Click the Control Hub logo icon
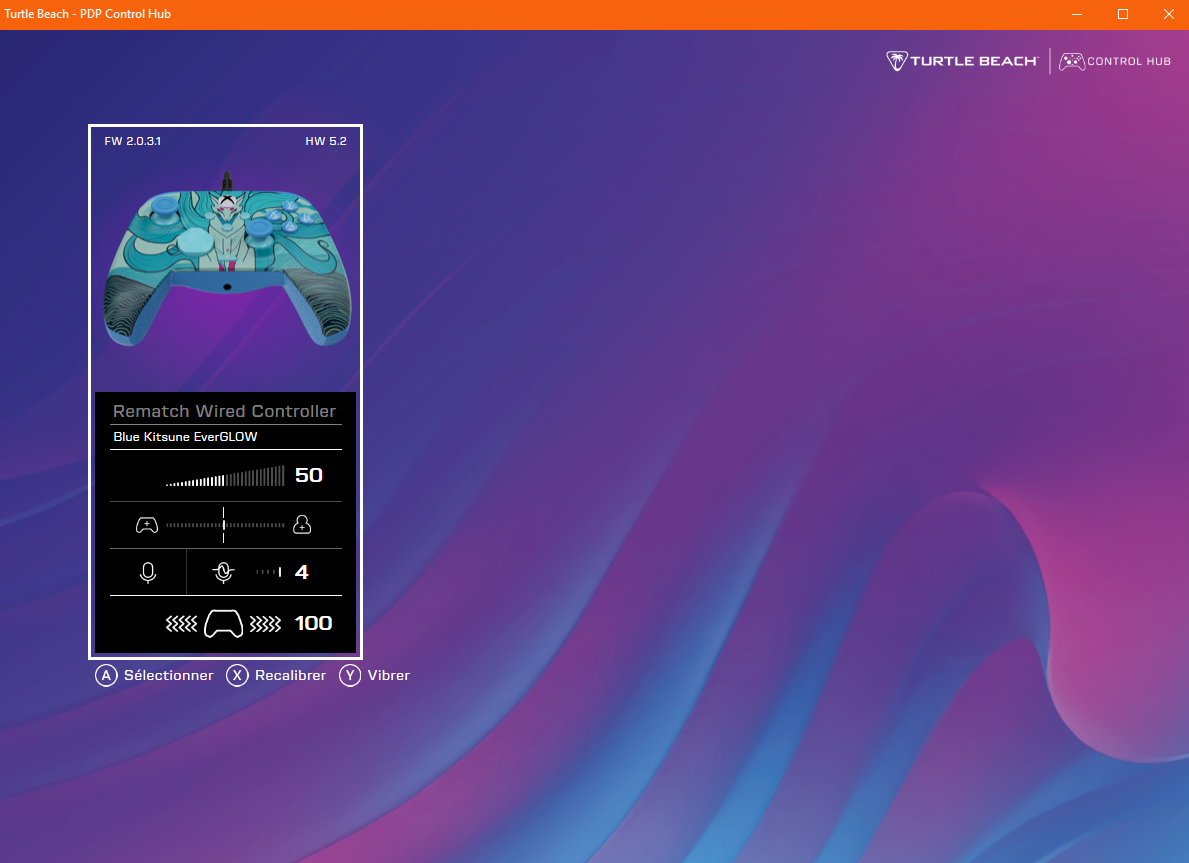Viewport: 1189px width, 863px height. coord(1072,61)
